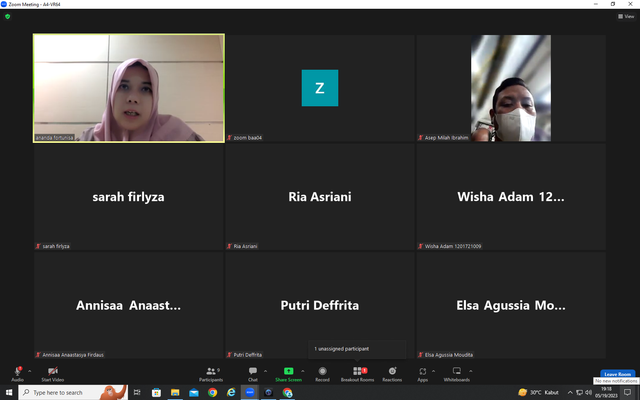The image size is (640, 400).
Task: Unmute microphone with Audio button
Action: point(17,373)
